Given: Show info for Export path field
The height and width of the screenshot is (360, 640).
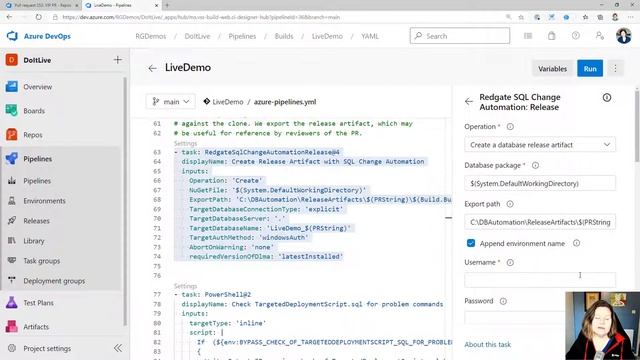Looking at the screenshot, I should (510, 204).
